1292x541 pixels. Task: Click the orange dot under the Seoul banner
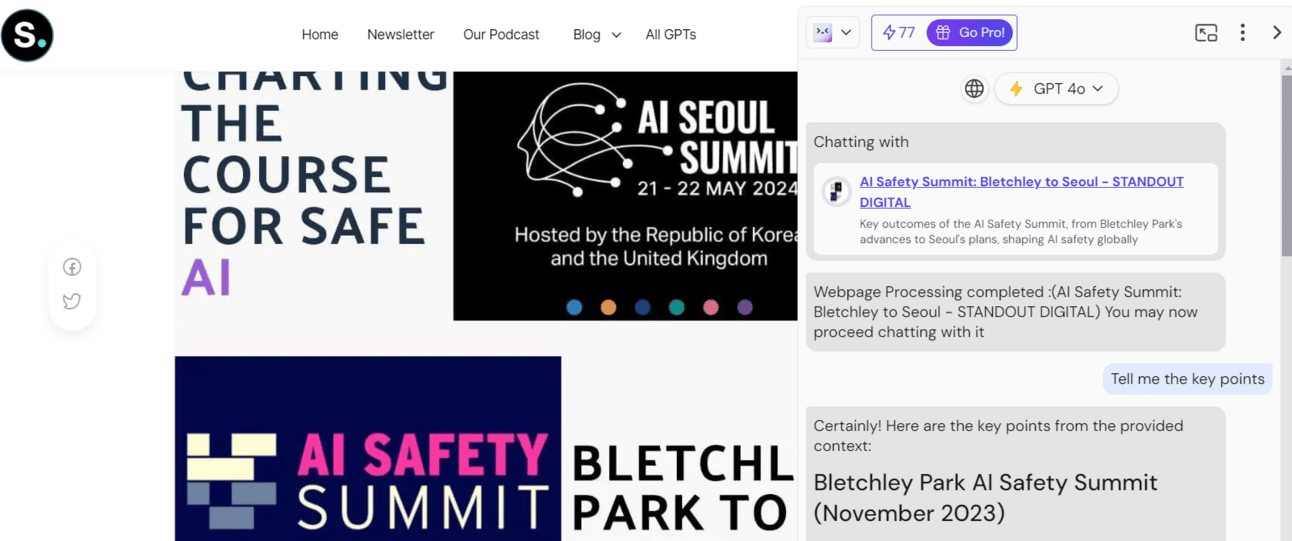pos(608,307)
